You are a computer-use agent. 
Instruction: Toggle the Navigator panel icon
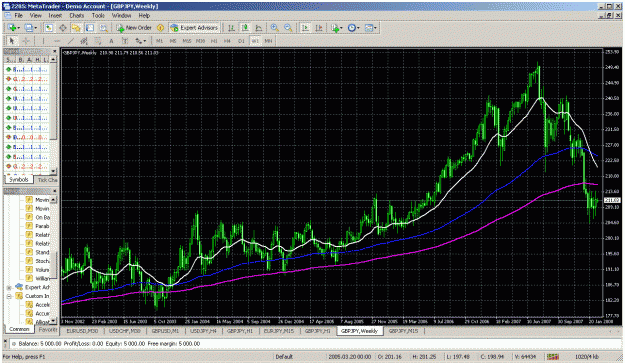click(x=76, y=27)
